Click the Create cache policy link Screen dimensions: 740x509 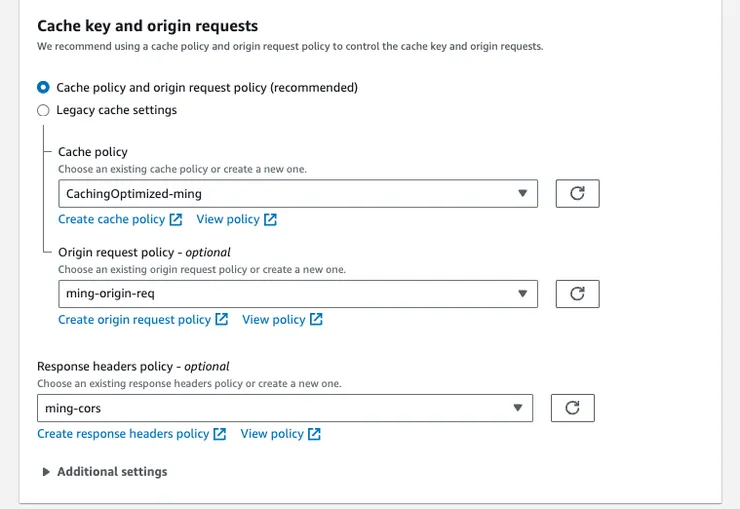(x=111, y=219)
